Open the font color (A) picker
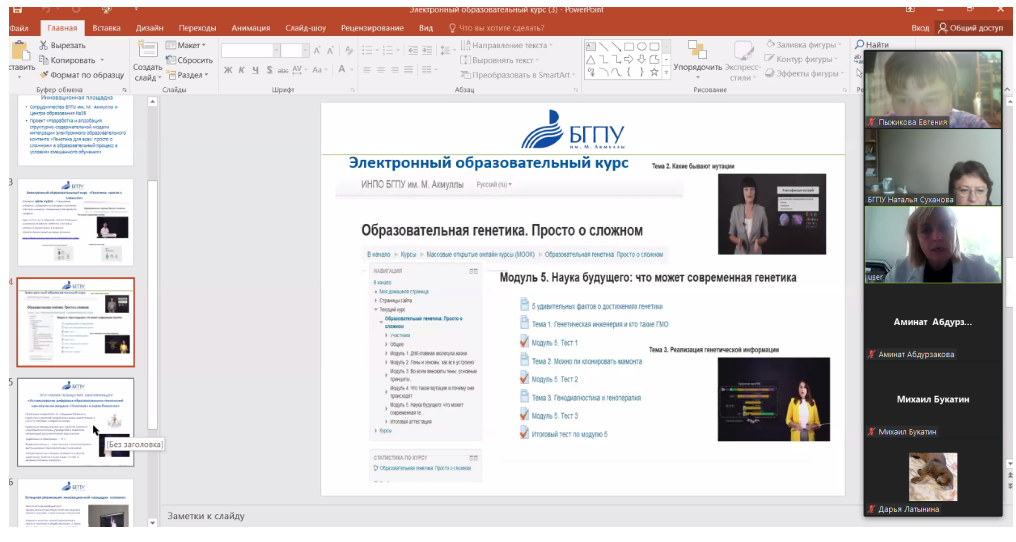Viewport: 1016px width, 542px height. [x=342, y=70]
